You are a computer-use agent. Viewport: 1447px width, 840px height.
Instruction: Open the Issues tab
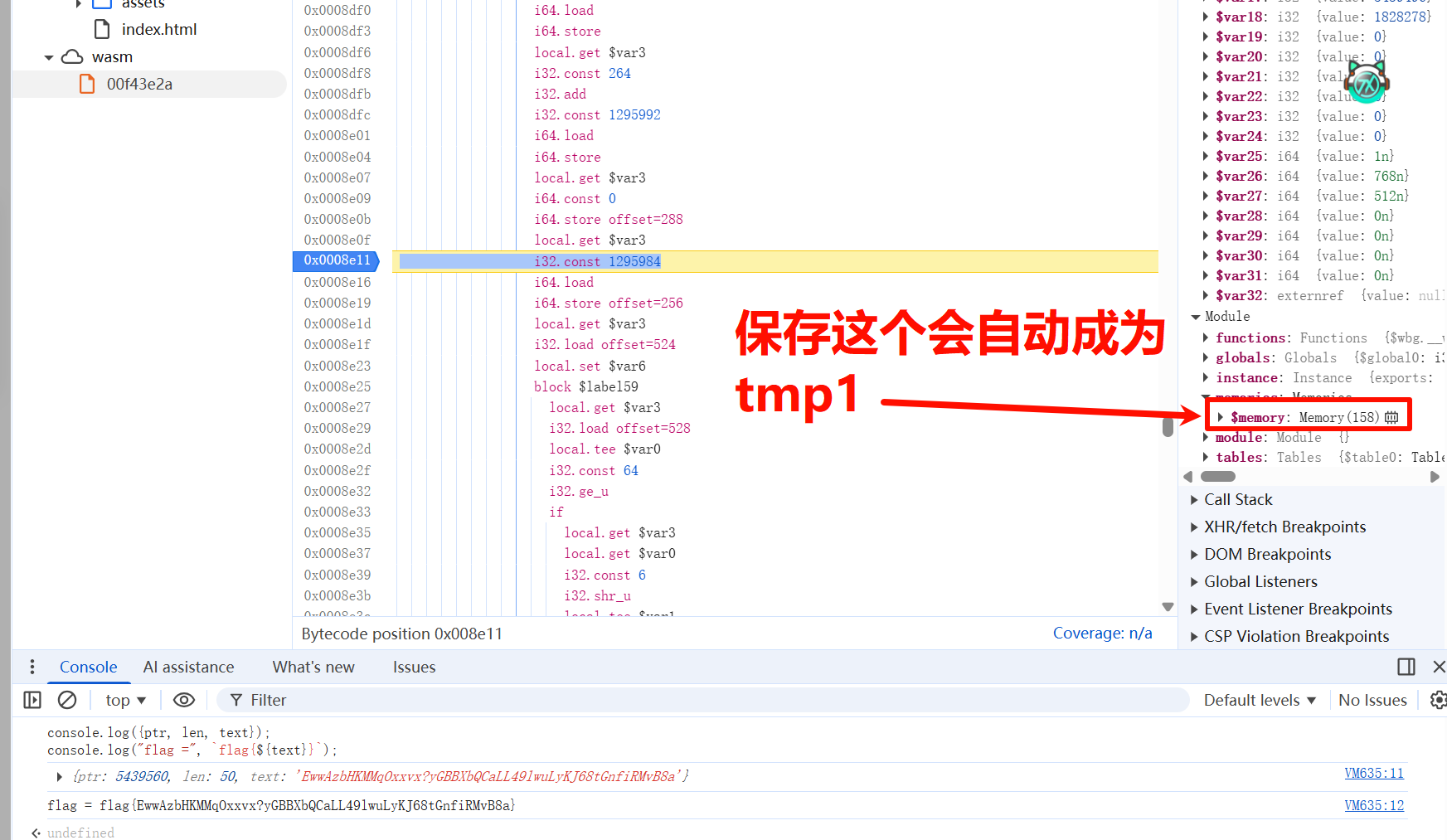[x=414, y=667]
